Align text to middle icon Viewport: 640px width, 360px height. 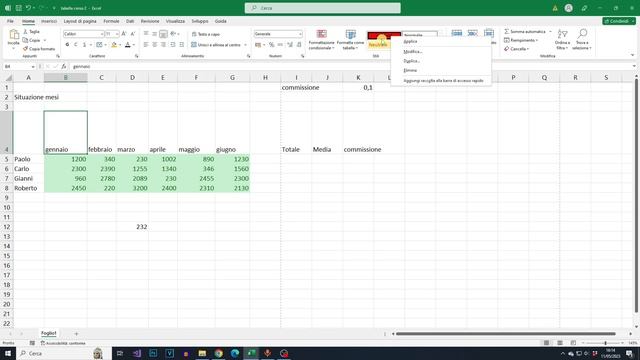click(155, 34)
